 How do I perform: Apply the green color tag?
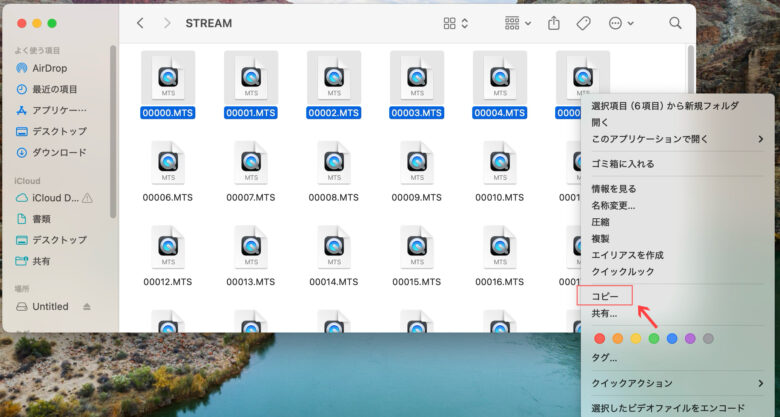[654, 339]
